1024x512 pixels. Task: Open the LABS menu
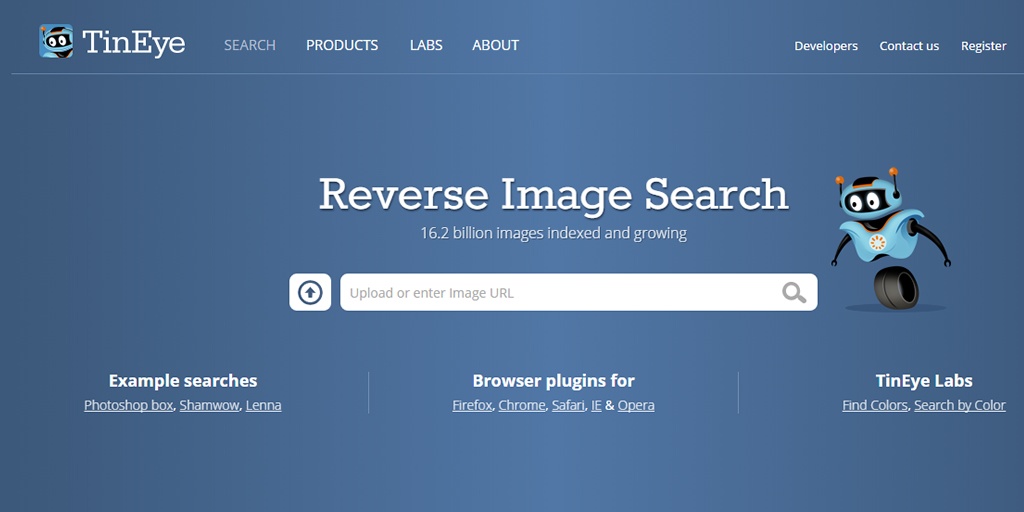tap(426, 45)
